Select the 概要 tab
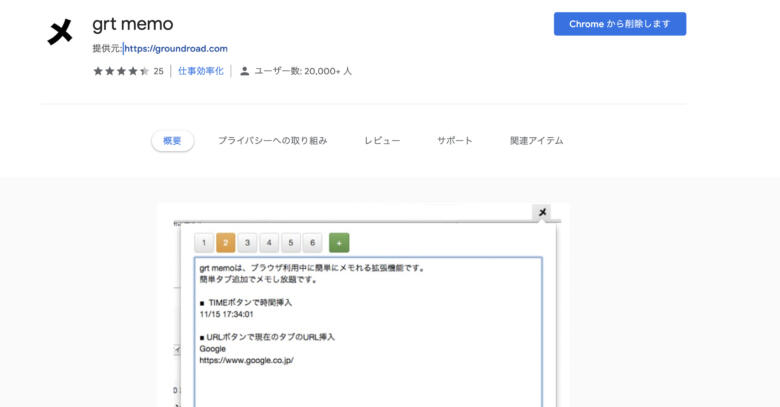The width and height of the screenshot is (780, 407). click(172, 141)
